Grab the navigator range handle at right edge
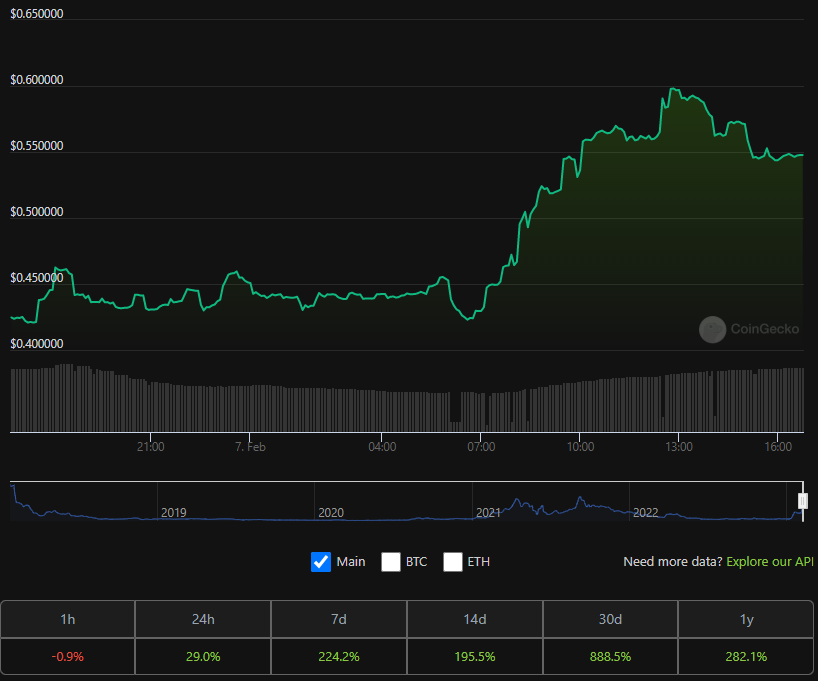Screen dimensions: 818x681 point(802,500)
